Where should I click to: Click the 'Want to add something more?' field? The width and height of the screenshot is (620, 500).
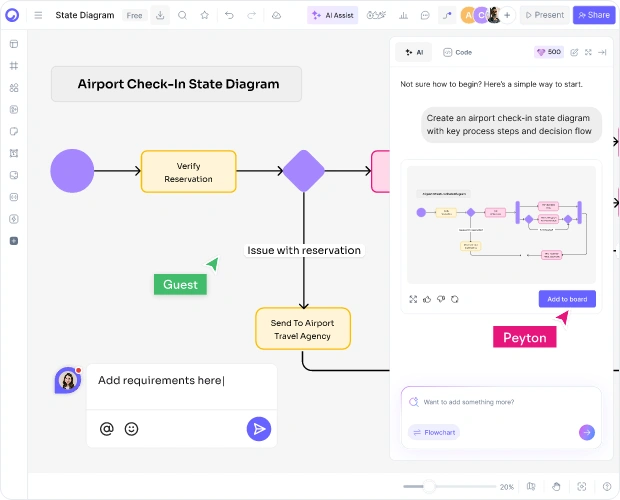pyautogui.click(x=501, y=402)
